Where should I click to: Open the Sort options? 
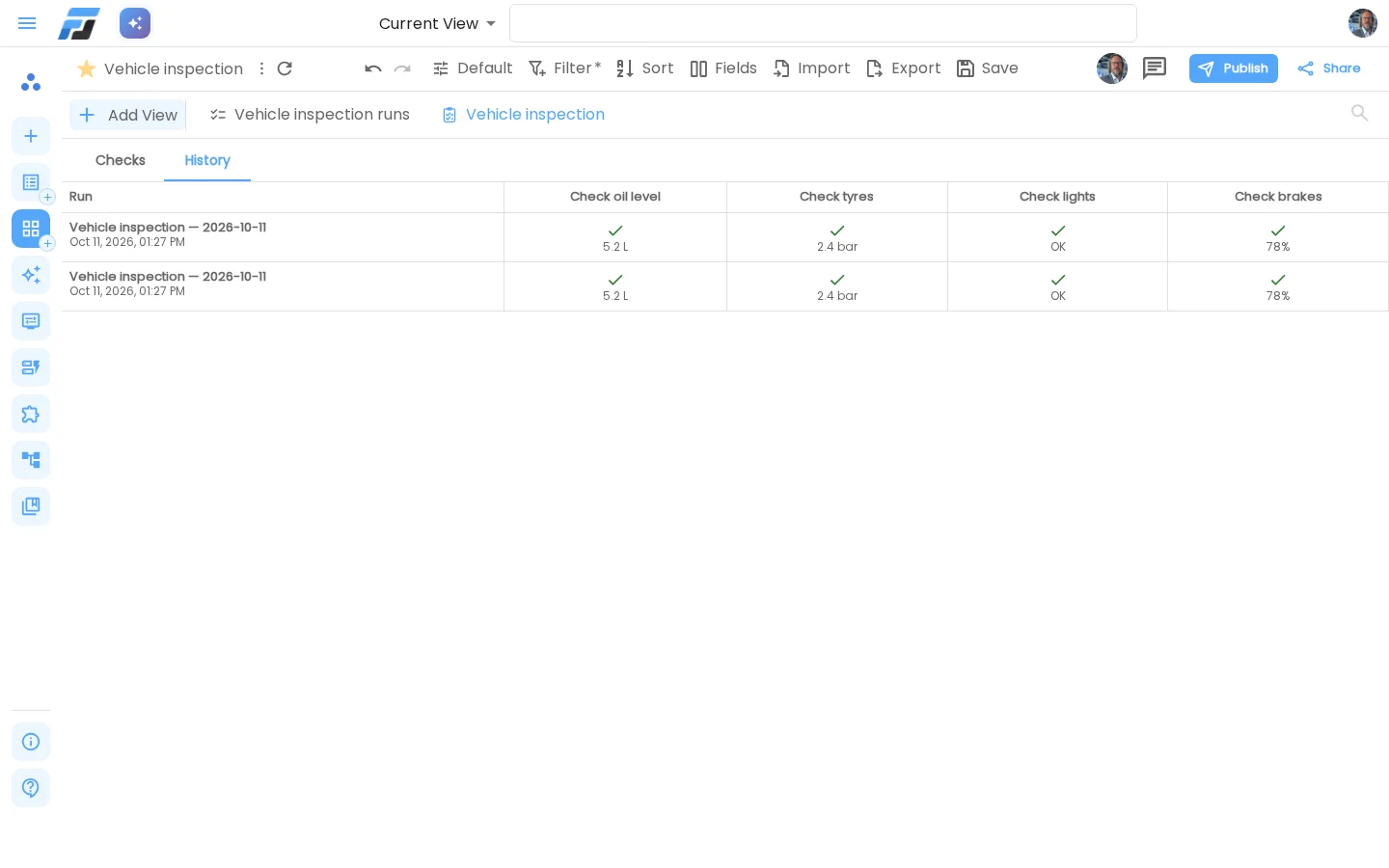coord(645,68)
